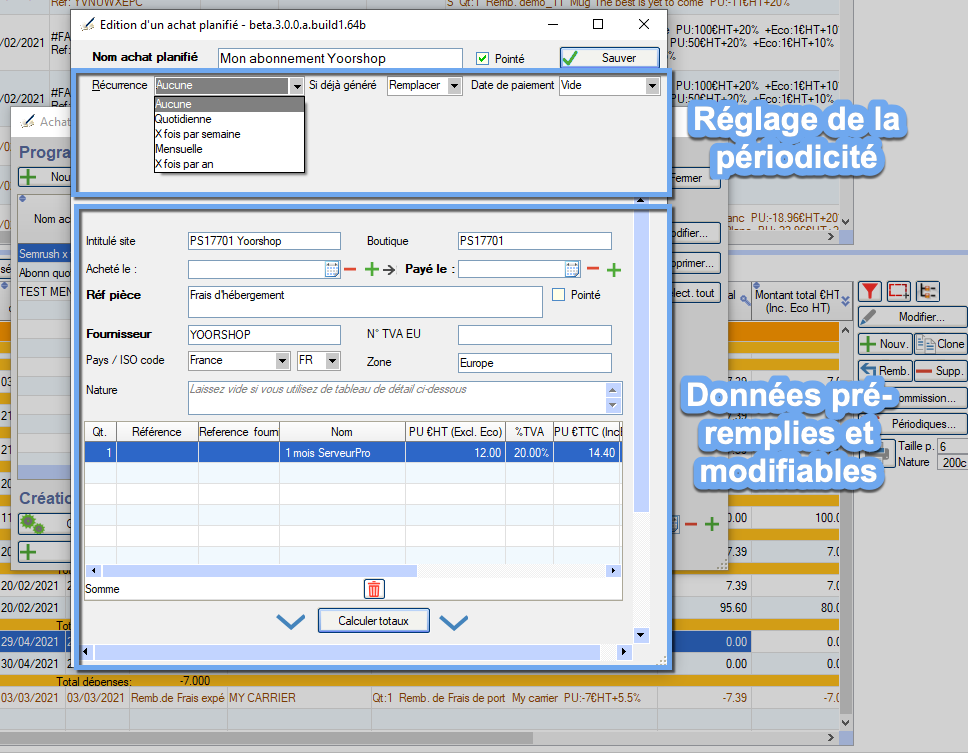Viewport: 968px width, 753px height.
Task: Click the tree grouping icon in right toolbar
Action: (x=928, y=291)
